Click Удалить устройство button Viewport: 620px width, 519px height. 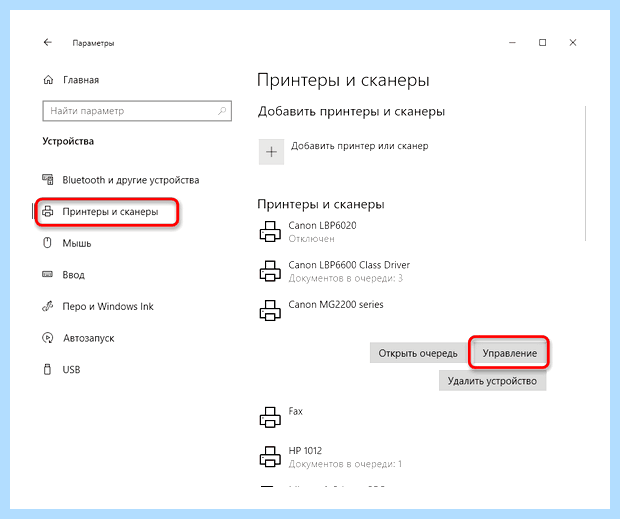(492, 381)
